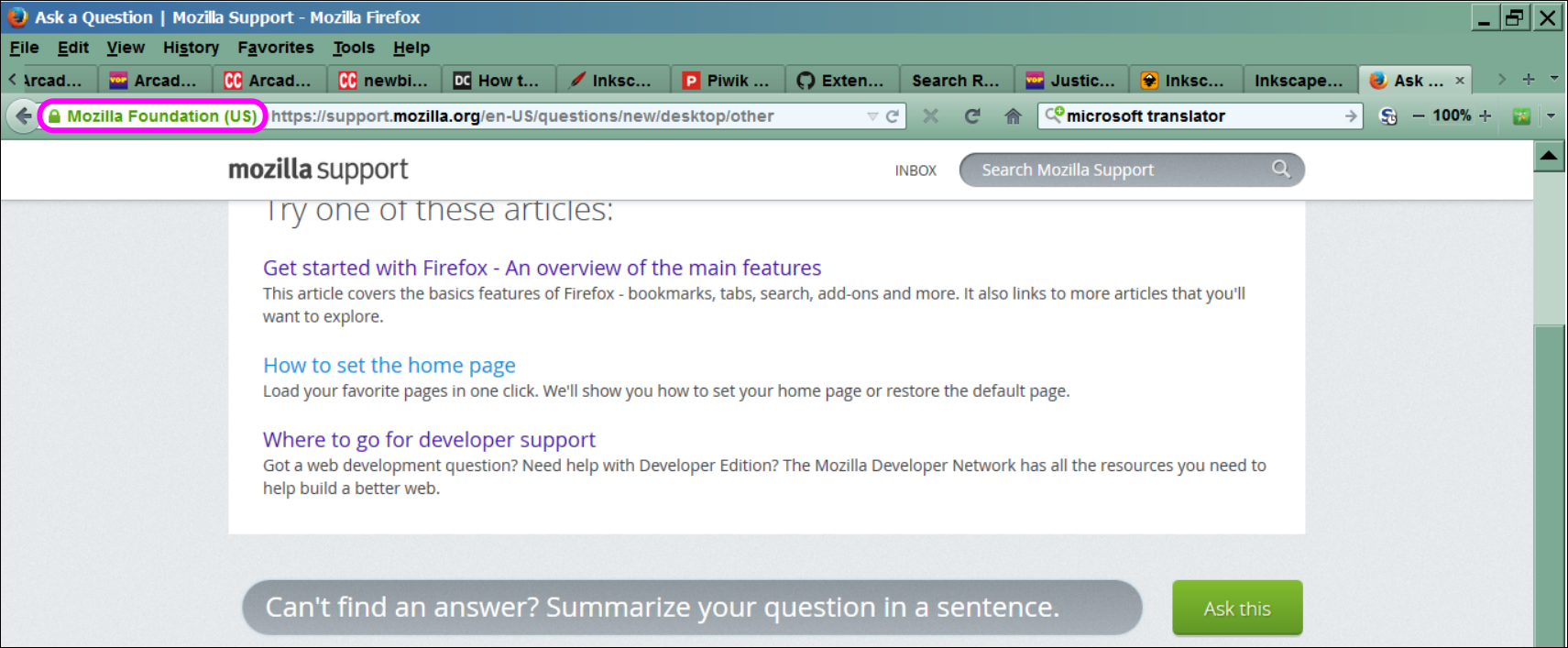Switch to the Justic... tab

tap(1071, 81)
